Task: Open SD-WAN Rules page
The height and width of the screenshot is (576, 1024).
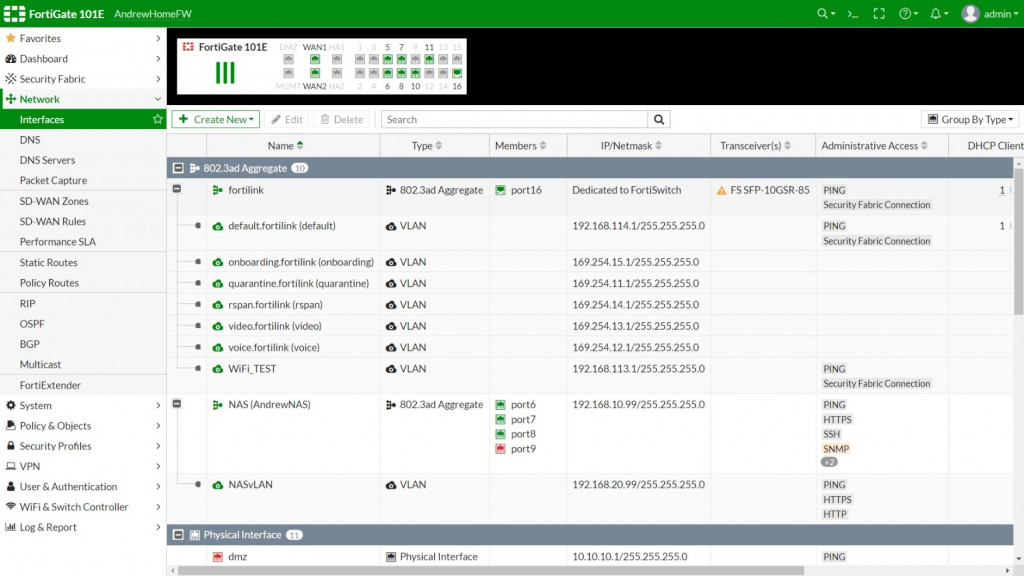Action: click(52, 221)
